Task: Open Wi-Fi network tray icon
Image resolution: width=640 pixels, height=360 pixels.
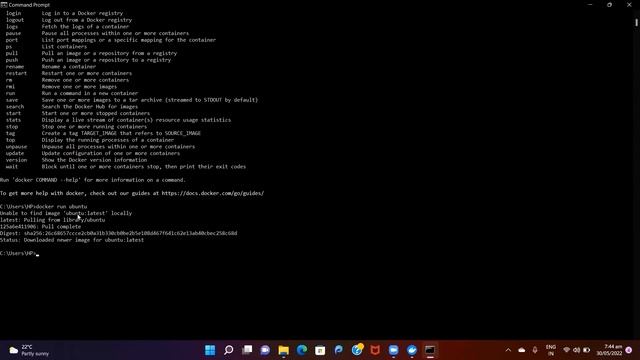Action: pyautogui.click(x=567, y=350)
